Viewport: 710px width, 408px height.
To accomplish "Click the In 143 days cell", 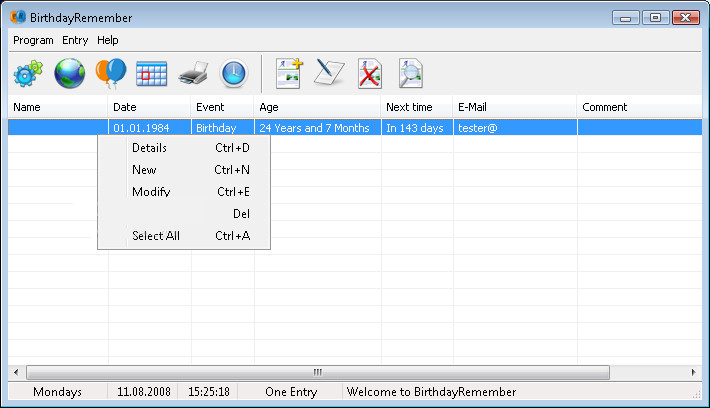I will (x=417, y=128).
